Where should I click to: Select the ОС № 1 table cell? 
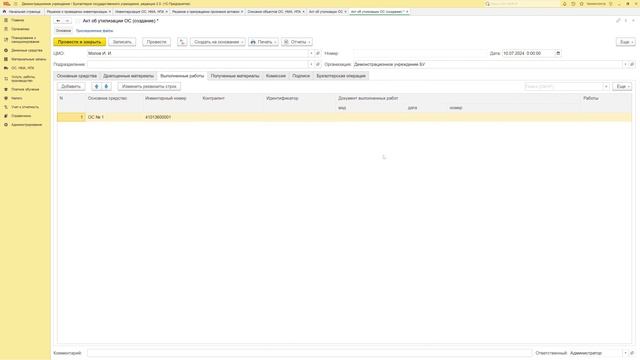pos(114,117)
